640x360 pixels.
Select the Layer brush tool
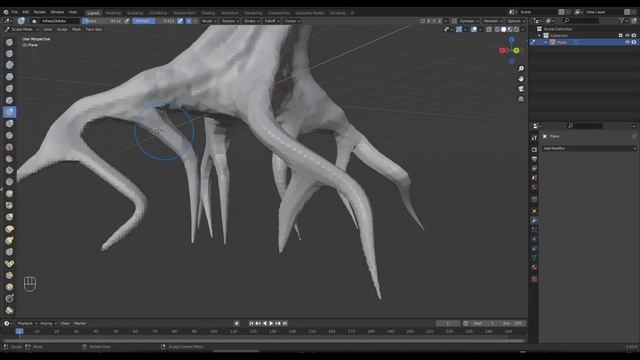coord(9,100)
